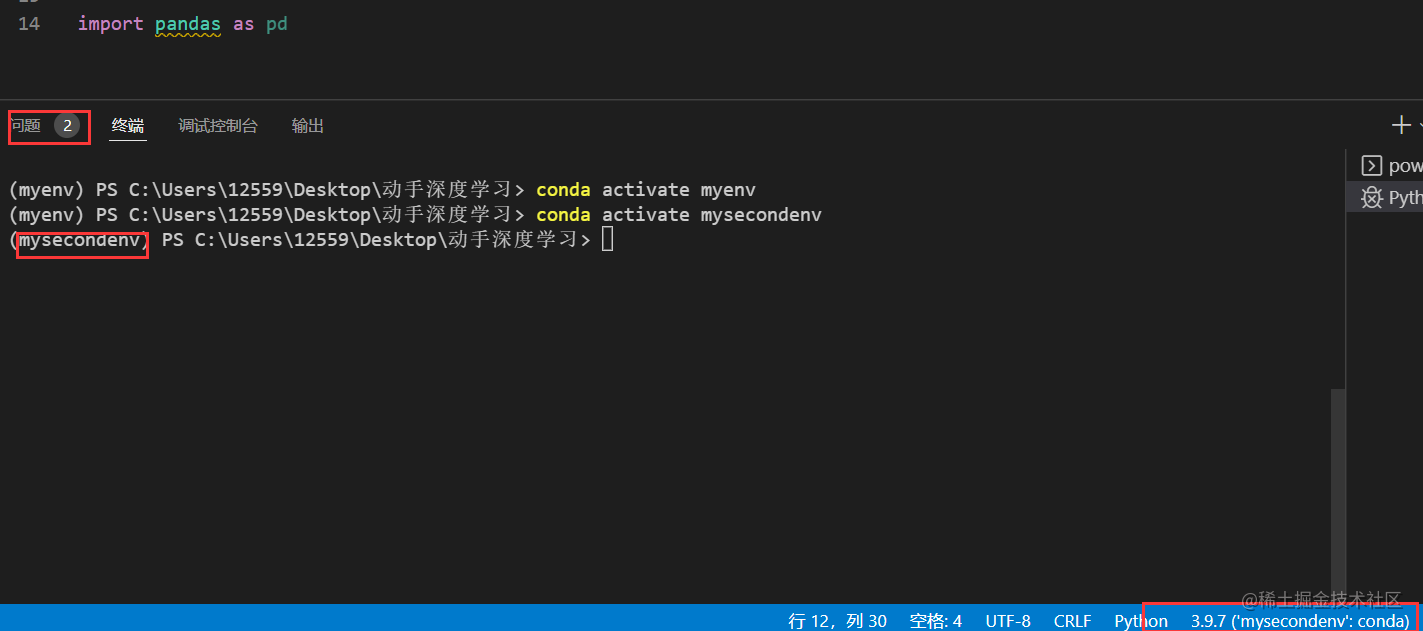Open the 输出 panel tab
This screenshot has width=1423, height=631.
point(307,125)
